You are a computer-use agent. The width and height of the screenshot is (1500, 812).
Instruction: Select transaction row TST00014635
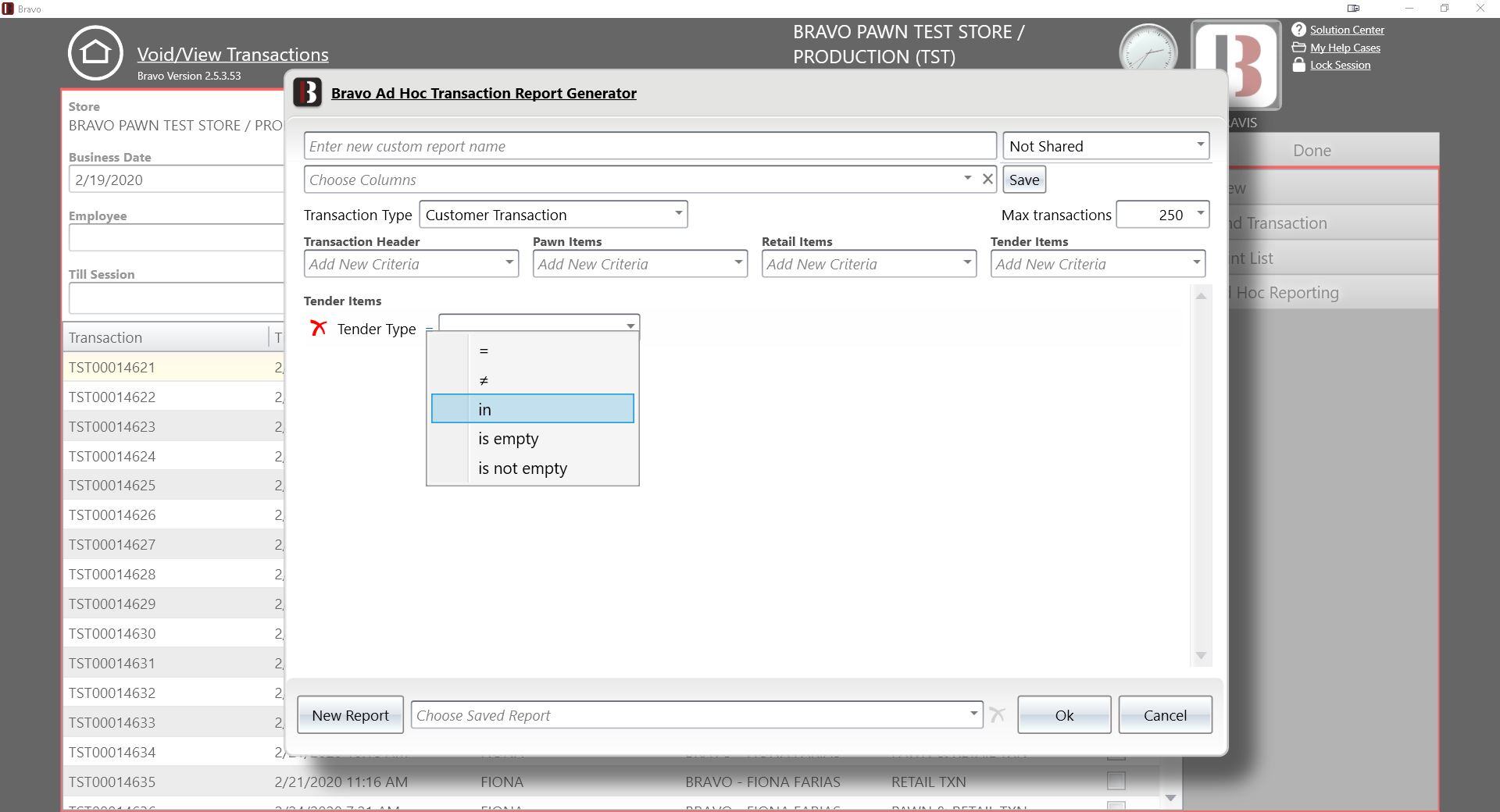(x=611, y=782)
